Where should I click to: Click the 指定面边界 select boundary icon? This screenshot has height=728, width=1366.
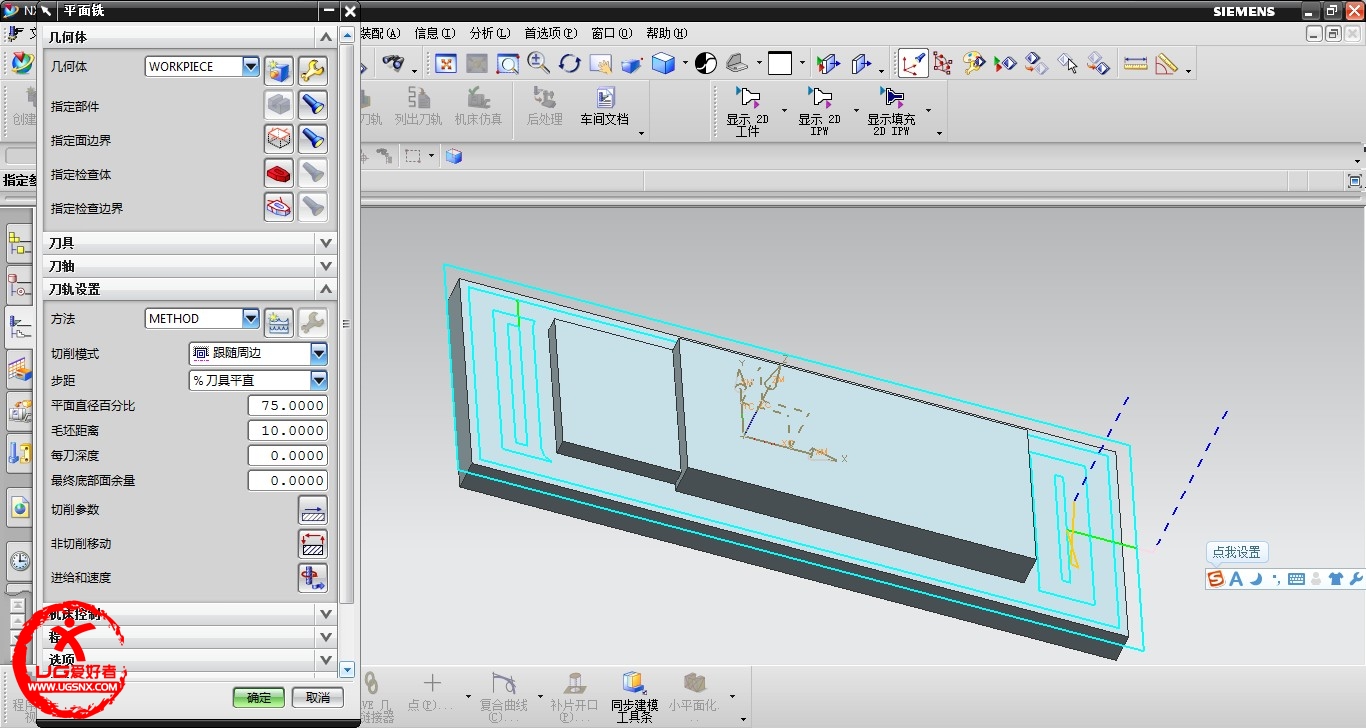(279, 139)
